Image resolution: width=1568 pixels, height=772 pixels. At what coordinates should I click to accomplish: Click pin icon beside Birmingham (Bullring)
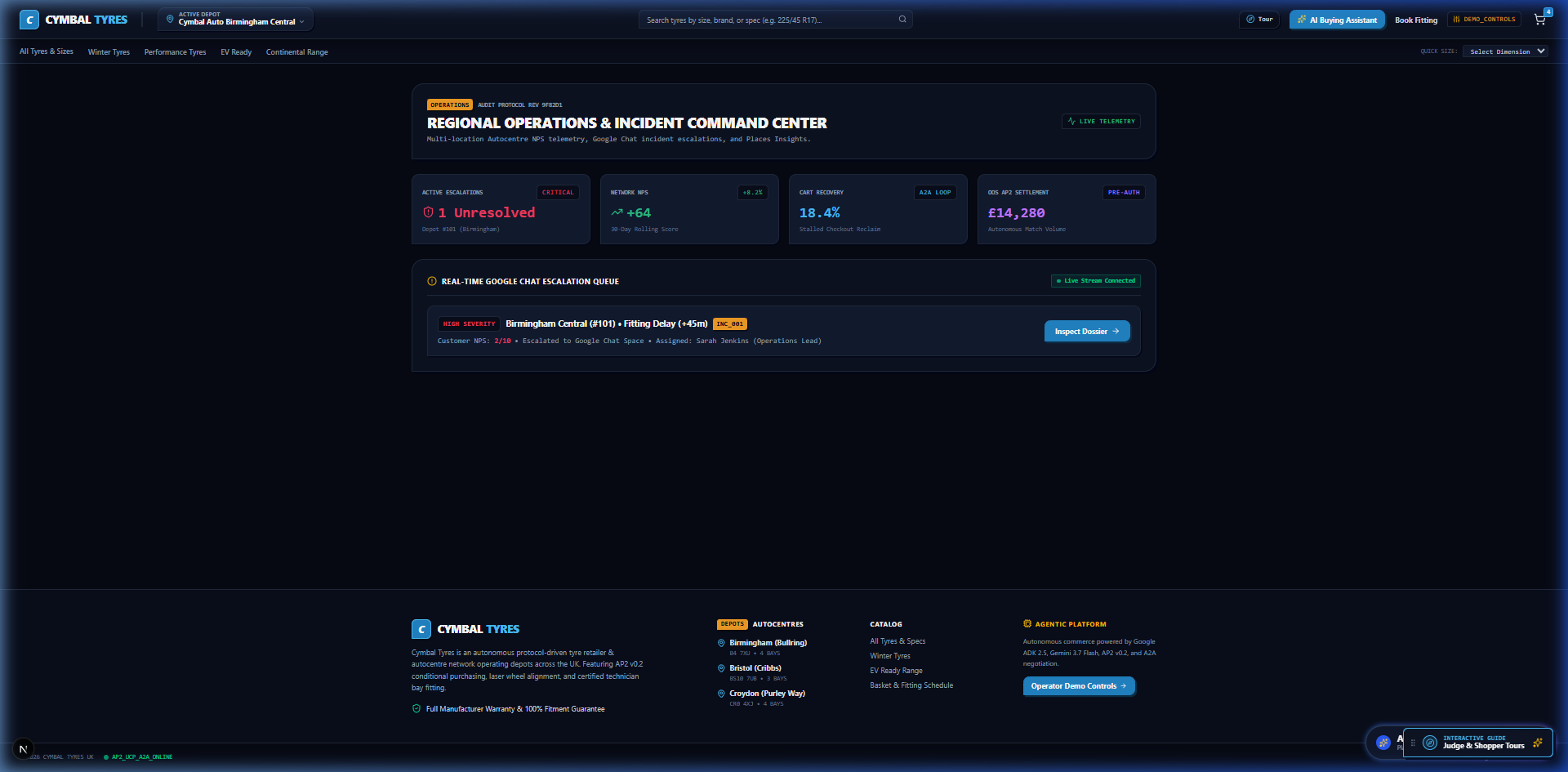click(721, 643)
